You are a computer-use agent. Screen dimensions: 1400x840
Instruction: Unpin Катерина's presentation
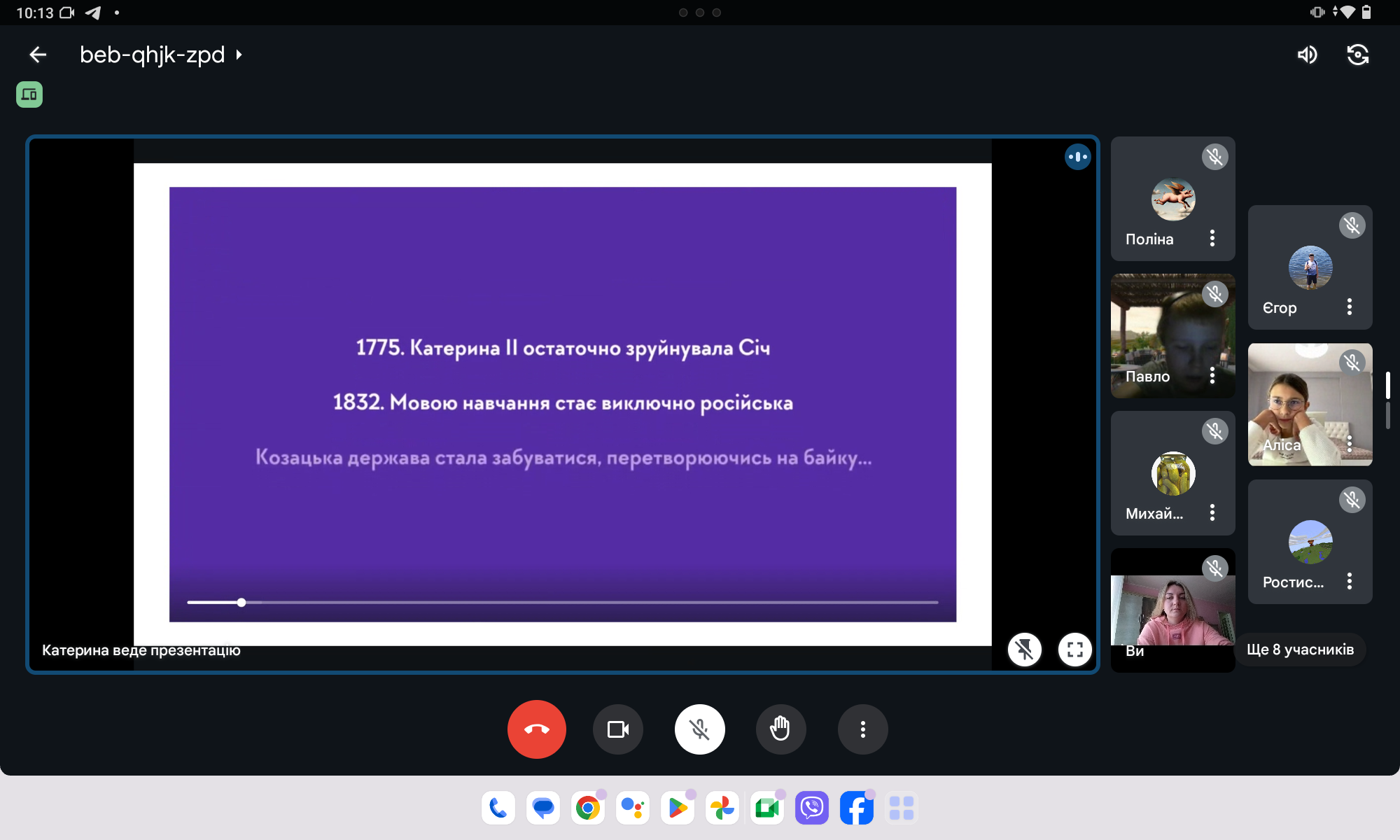(1025, 650)
